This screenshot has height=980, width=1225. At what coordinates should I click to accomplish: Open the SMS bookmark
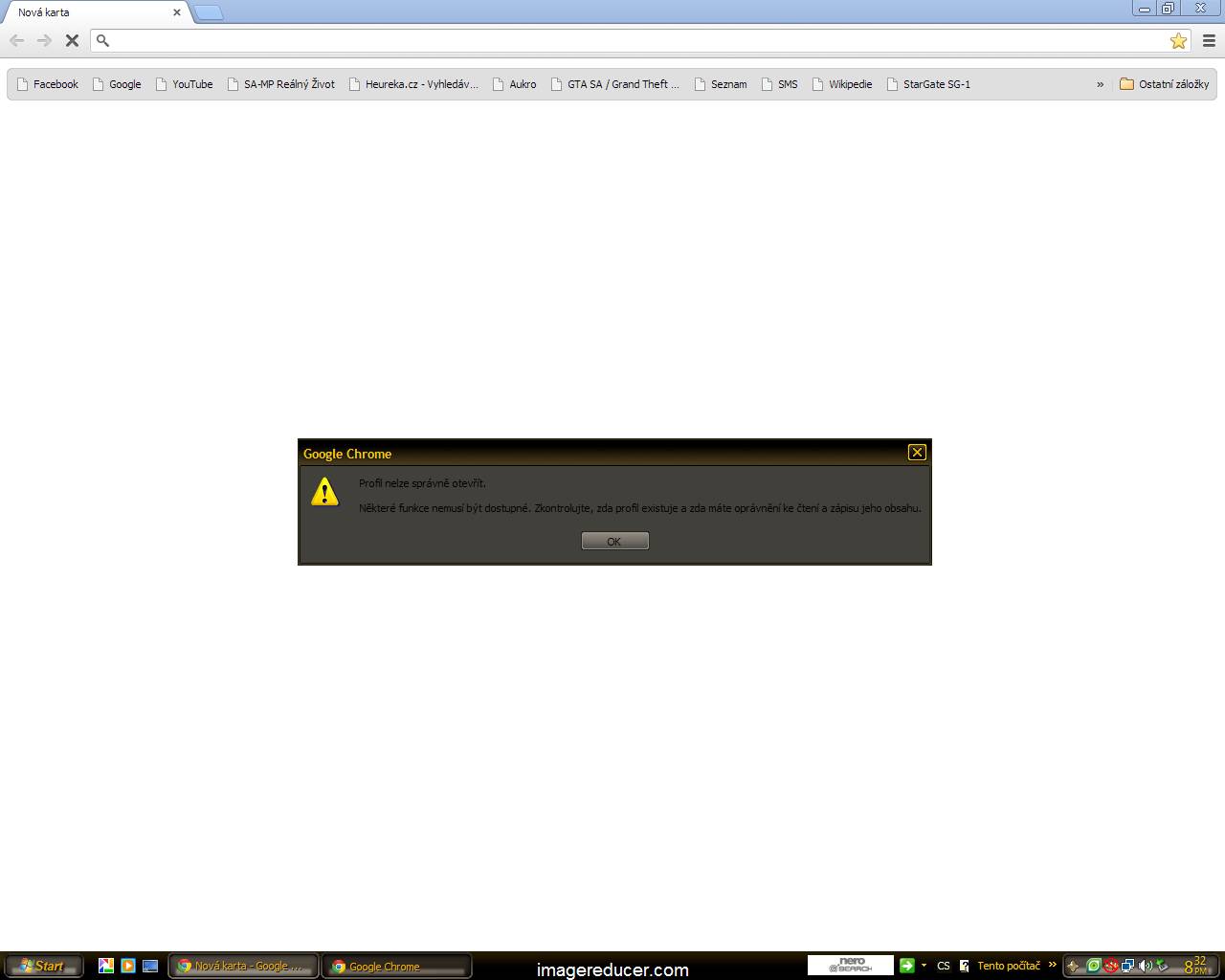pos(780,84)
